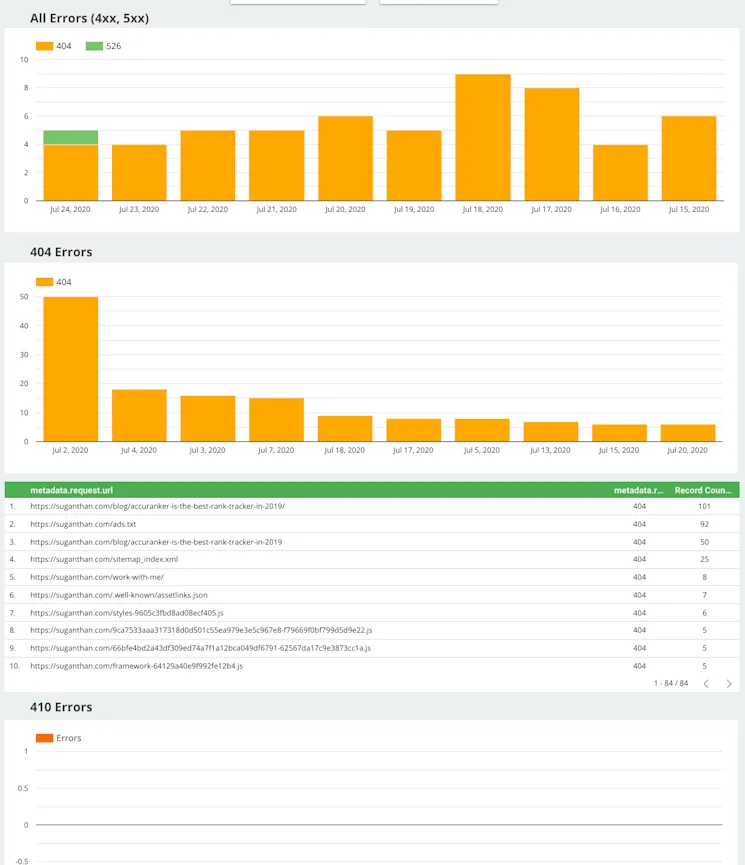This screenshot has height=865, width=745.
Task: Click Jul 15, 2020 bar in All Errors chart
Action: 689,158
